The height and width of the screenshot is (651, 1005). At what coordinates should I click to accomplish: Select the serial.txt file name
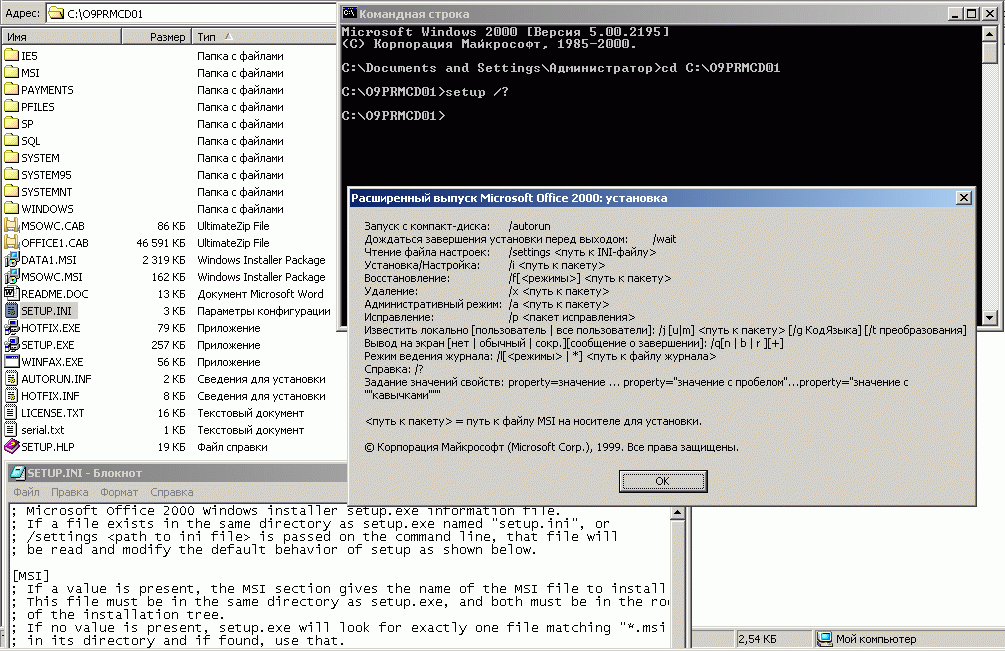click(x=42, y=430)
